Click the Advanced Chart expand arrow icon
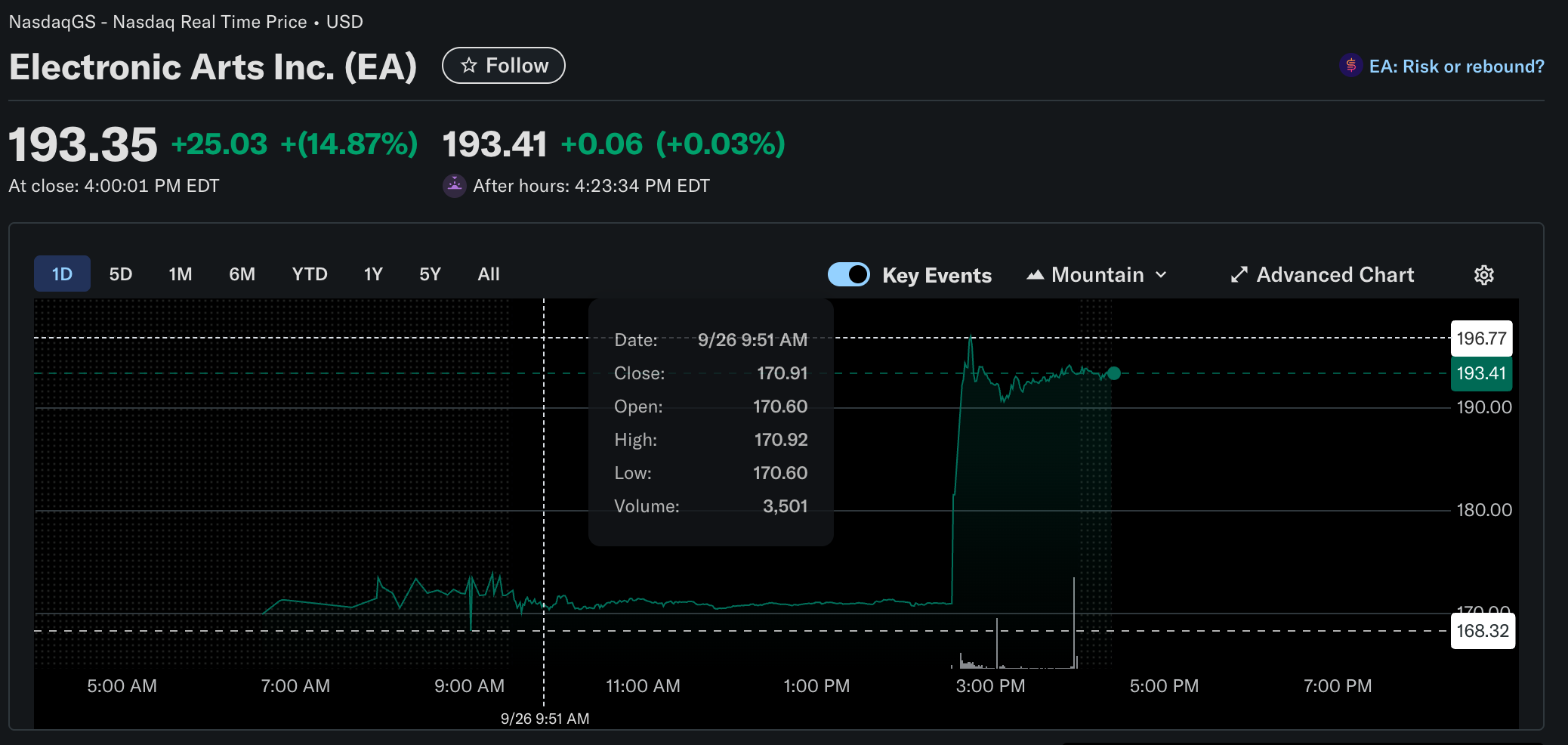Screen dimensions: 1568x745 click(x=1239, y=275)
